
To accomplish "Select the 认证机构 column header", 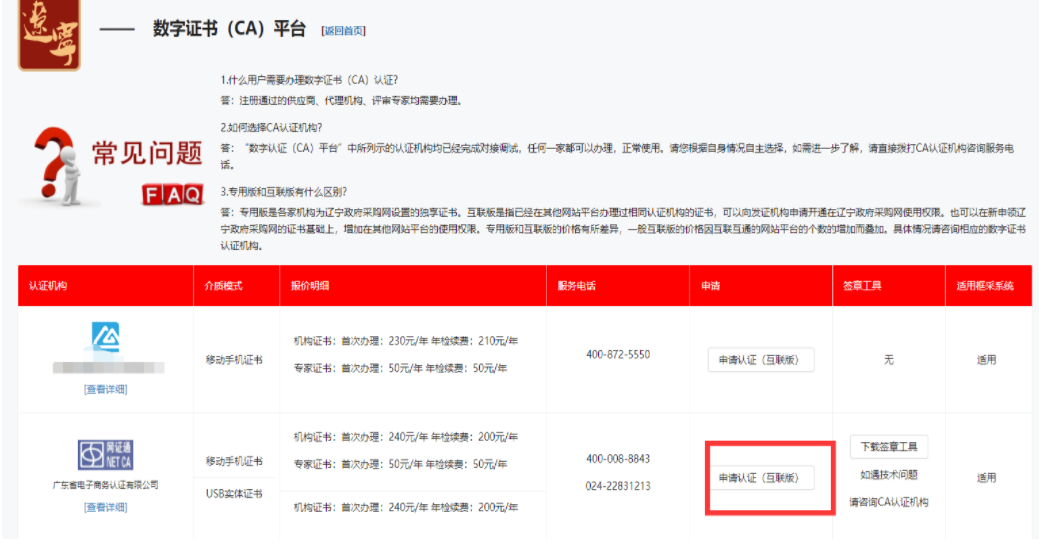I will pos(49,286).
